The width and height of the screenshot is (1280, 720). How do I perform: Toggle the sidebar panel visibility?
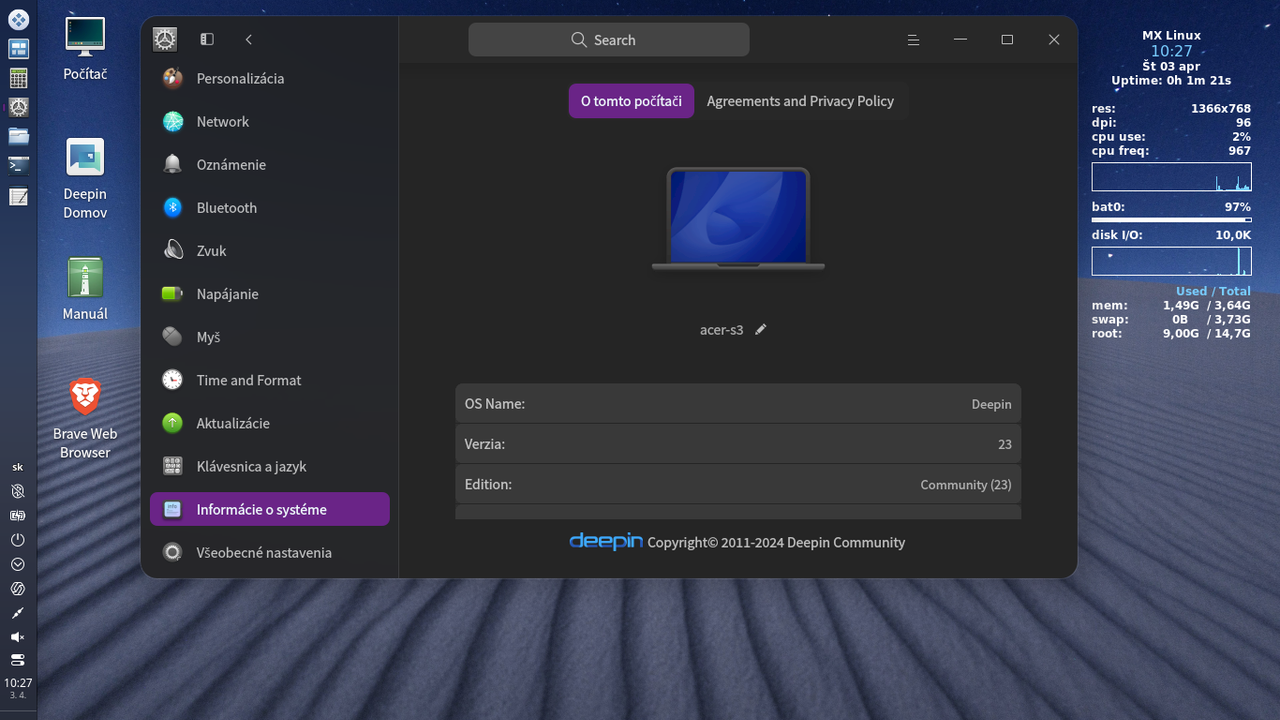tap(207, 39)
